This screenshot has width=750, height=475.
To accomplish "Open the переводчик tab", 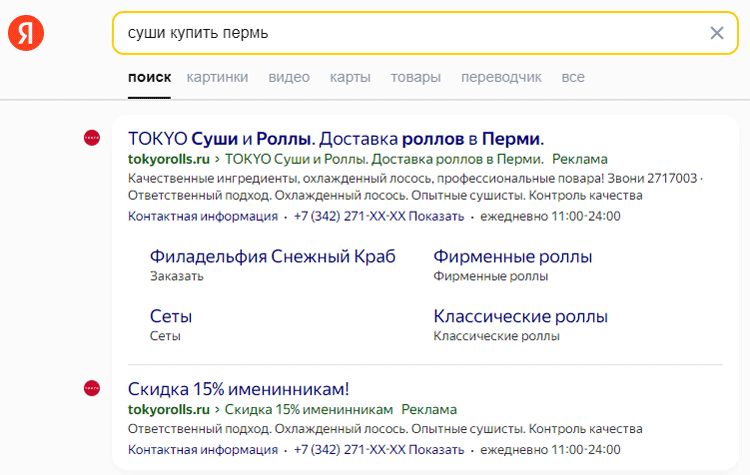I will pos(501,77).
